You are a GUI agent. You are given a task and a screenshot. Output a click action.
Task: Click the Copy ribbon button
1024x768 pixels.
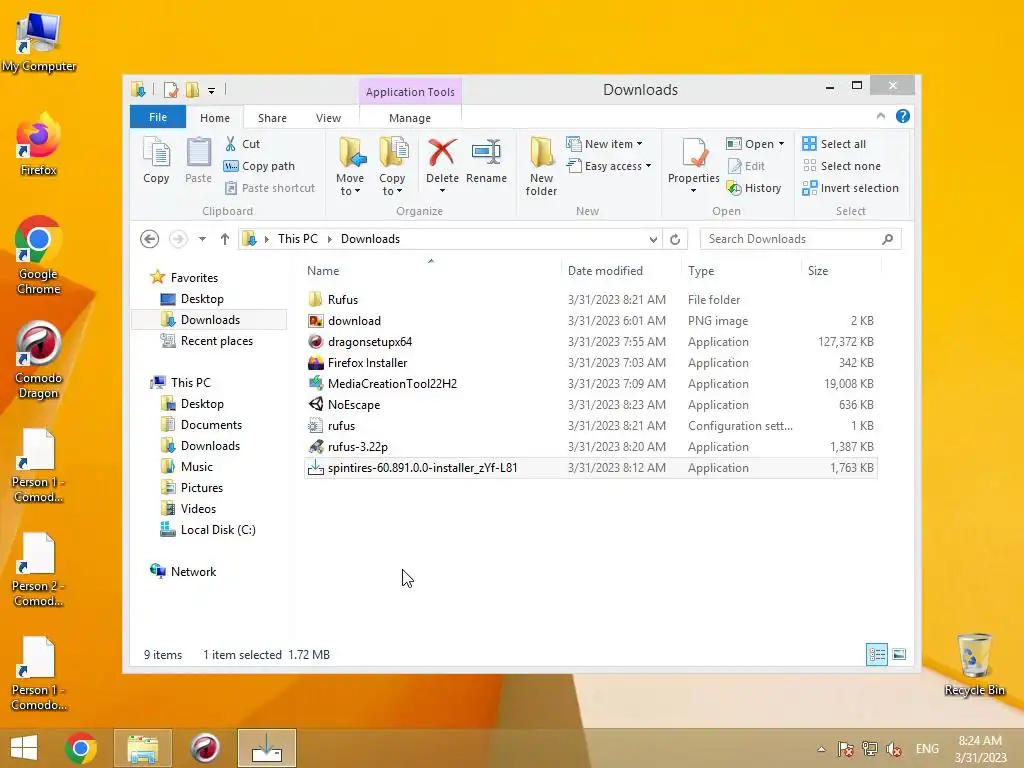(x=156, y=161)
